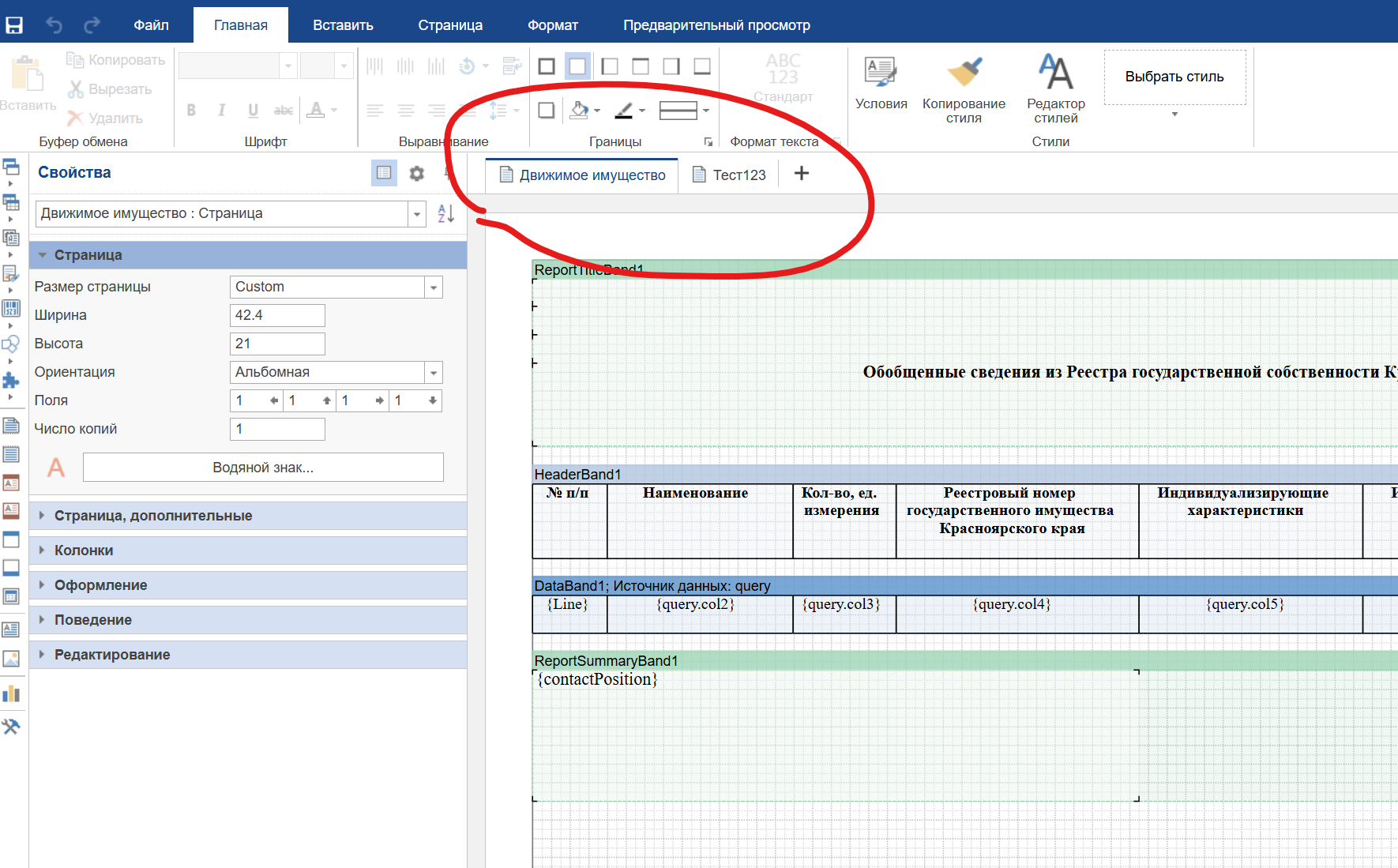
Task: Expand the Оформление properties group
Action: pyautogui.click(x=248, y=585)
